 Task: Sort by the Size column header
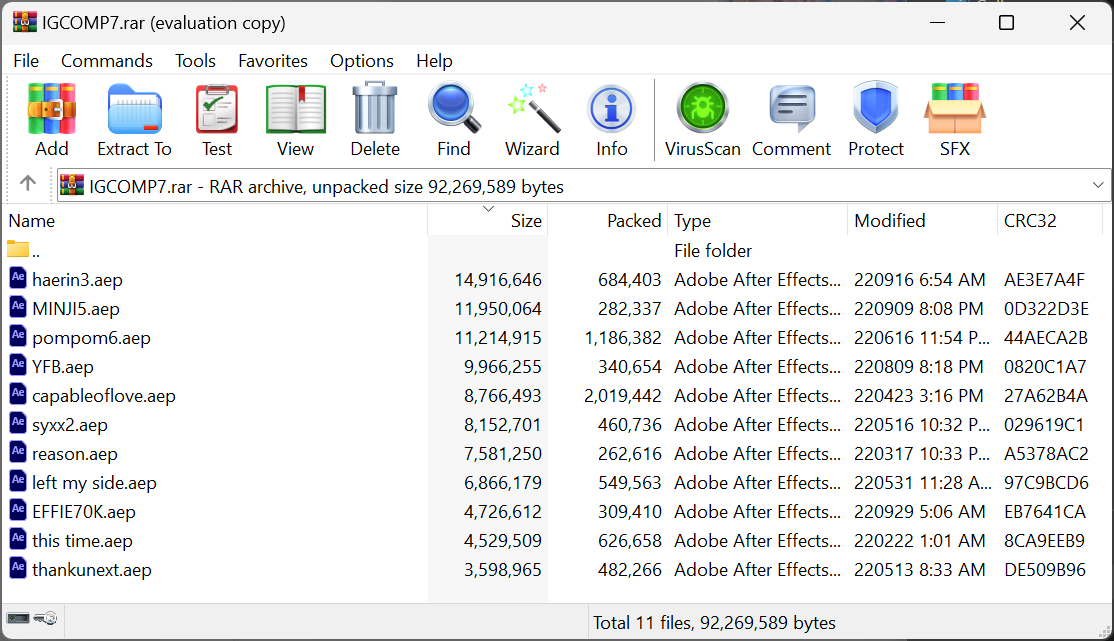click(x=488, y=221)
